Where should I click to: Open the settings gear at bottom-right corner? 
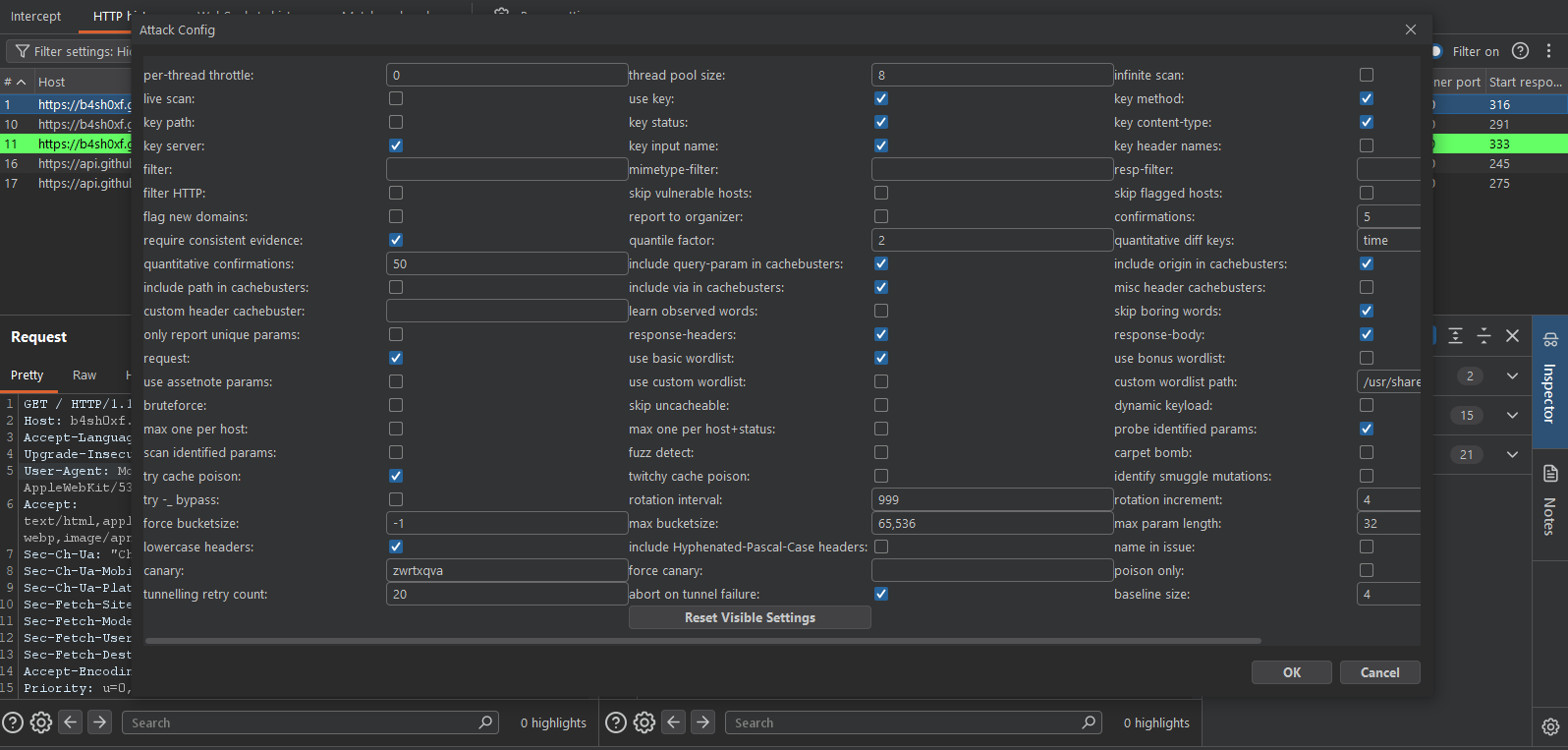[x=1550, y=726]
